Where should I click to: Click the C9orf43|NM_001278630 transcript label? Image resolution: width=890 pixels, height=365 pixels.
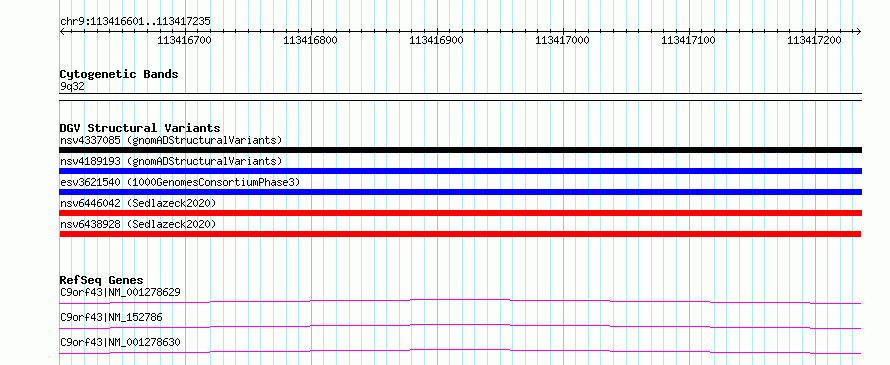(x=120, y=342)
